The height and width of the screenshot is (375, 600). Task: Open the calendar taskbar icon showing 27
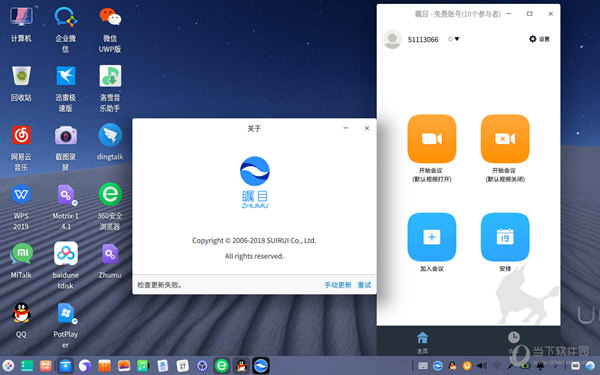pos(183,366)
